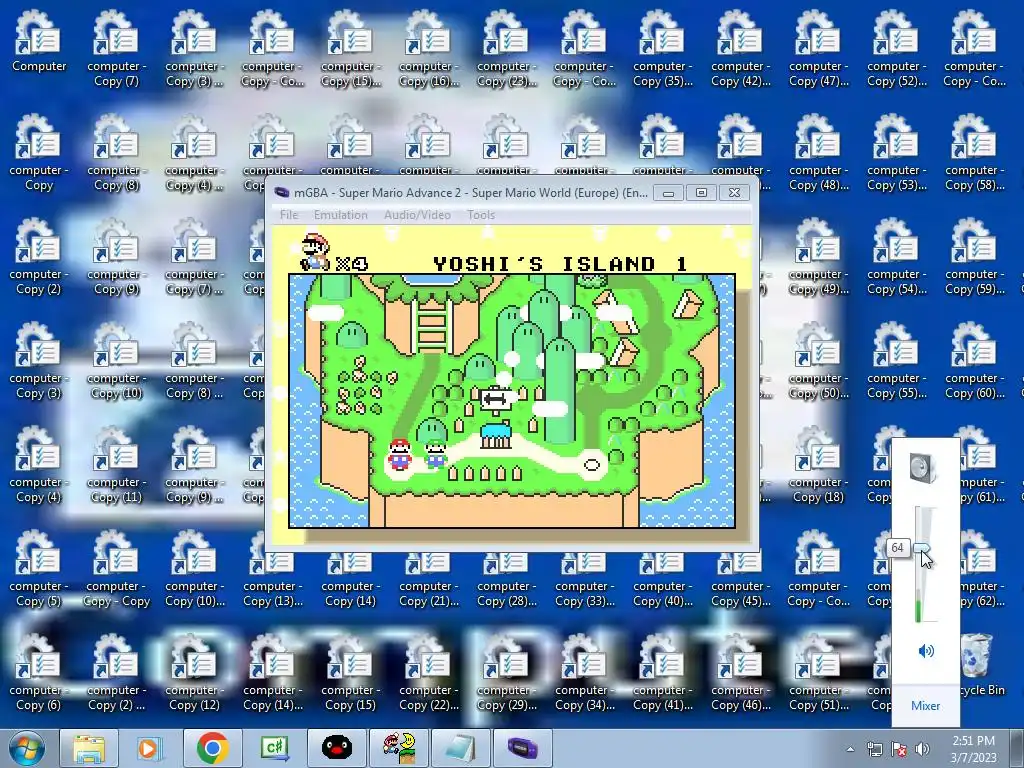Mute the speakers with the volume popup button
The height and width of the screenshot is (768, 1024).
pos(925,650)
